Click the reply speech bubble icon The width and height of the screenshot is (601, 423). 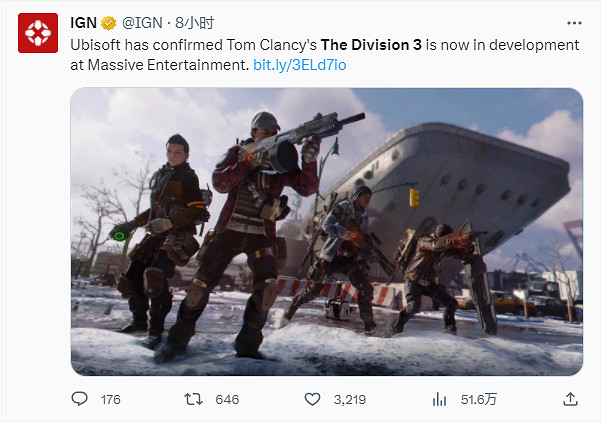(x=80, y=399)
